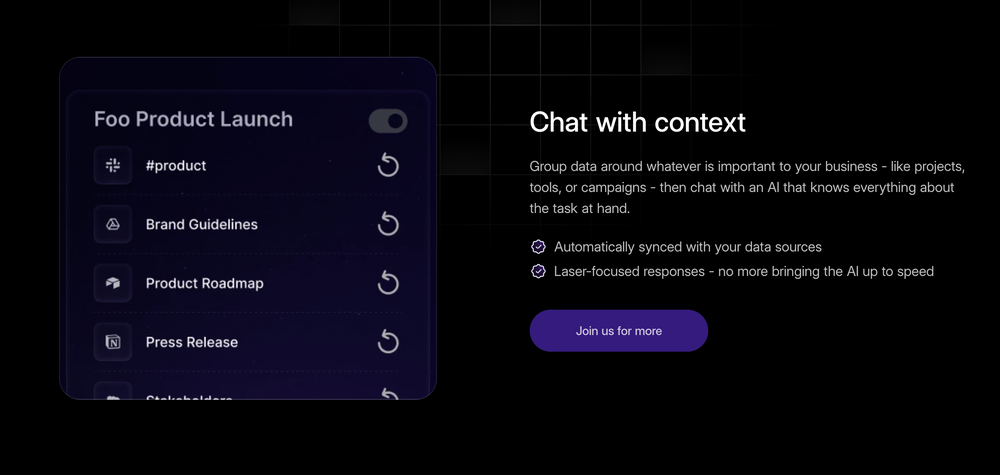Click the Foo Product Launch title

193,119
